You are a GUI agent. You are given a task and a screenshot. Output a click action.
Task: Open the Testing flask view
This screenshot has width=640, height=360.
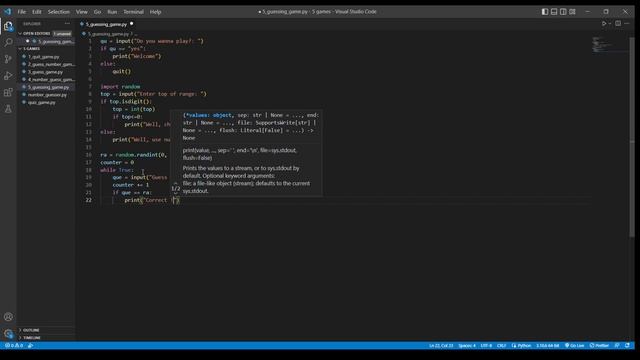(8, 109)
